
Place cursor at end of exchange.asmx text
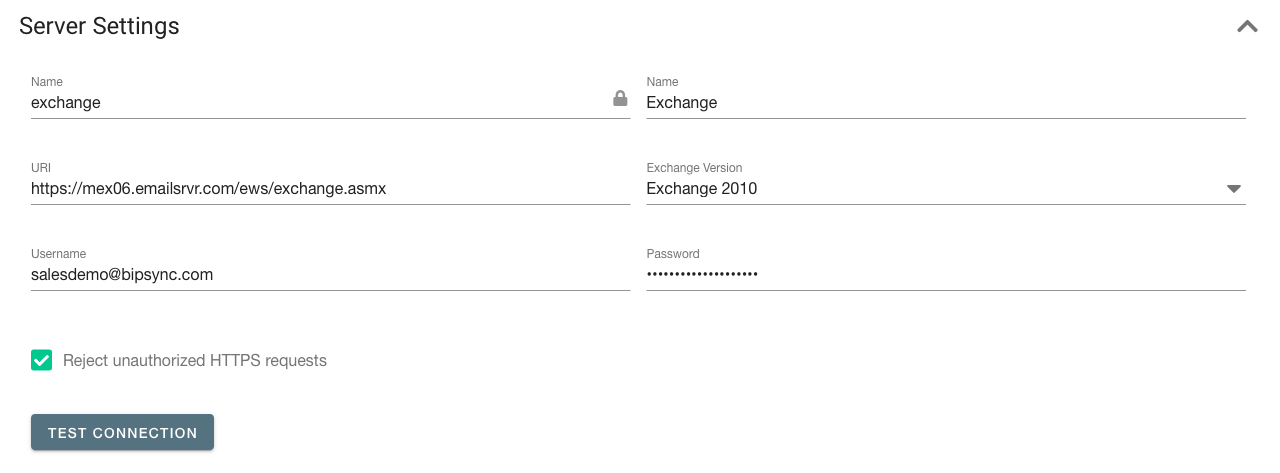click(387, 188)
